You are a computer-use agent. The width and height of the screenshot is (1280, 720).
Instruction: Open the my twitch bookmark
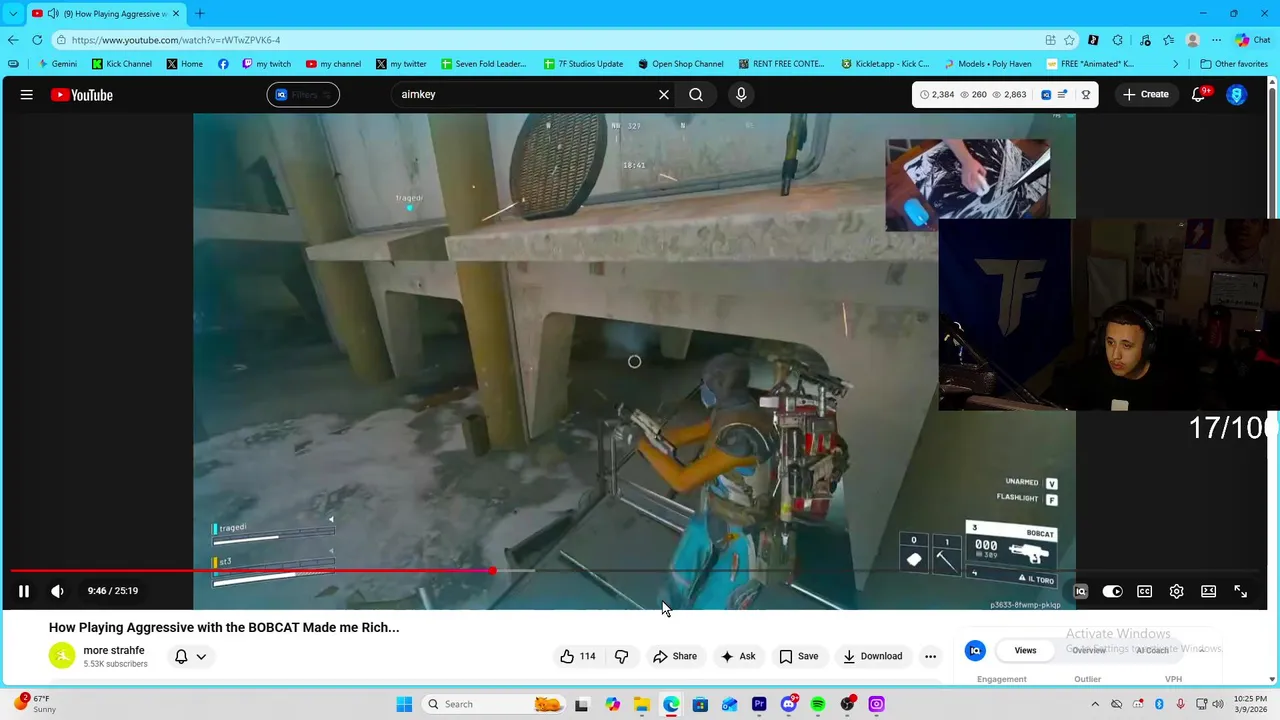click(267, 64)
